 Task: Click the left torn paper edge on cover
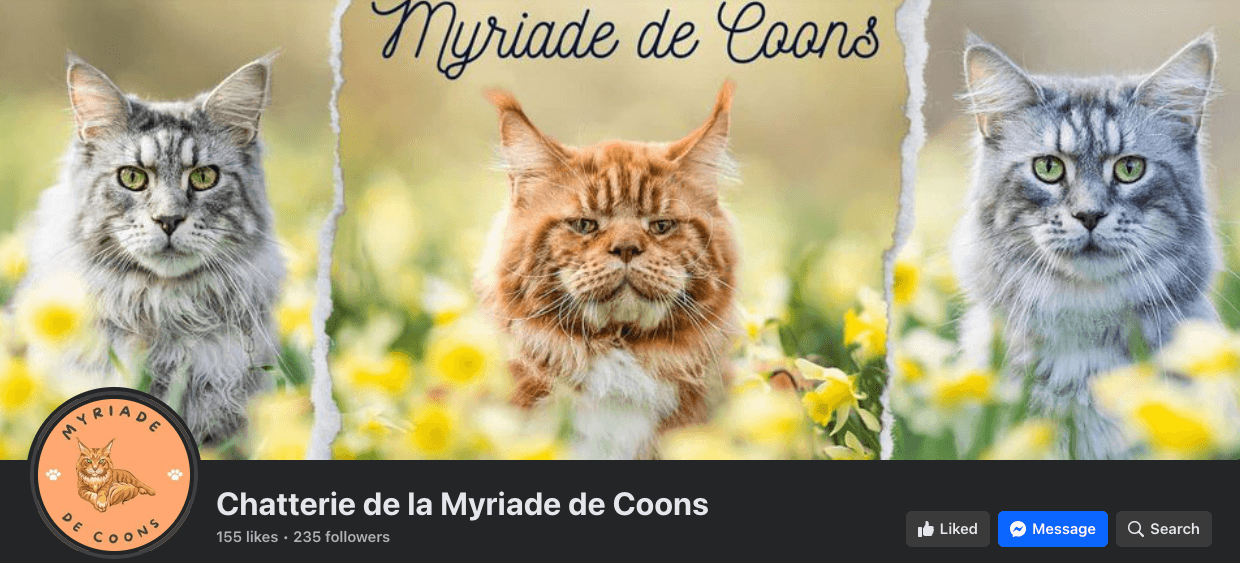[x=328, y=230]
